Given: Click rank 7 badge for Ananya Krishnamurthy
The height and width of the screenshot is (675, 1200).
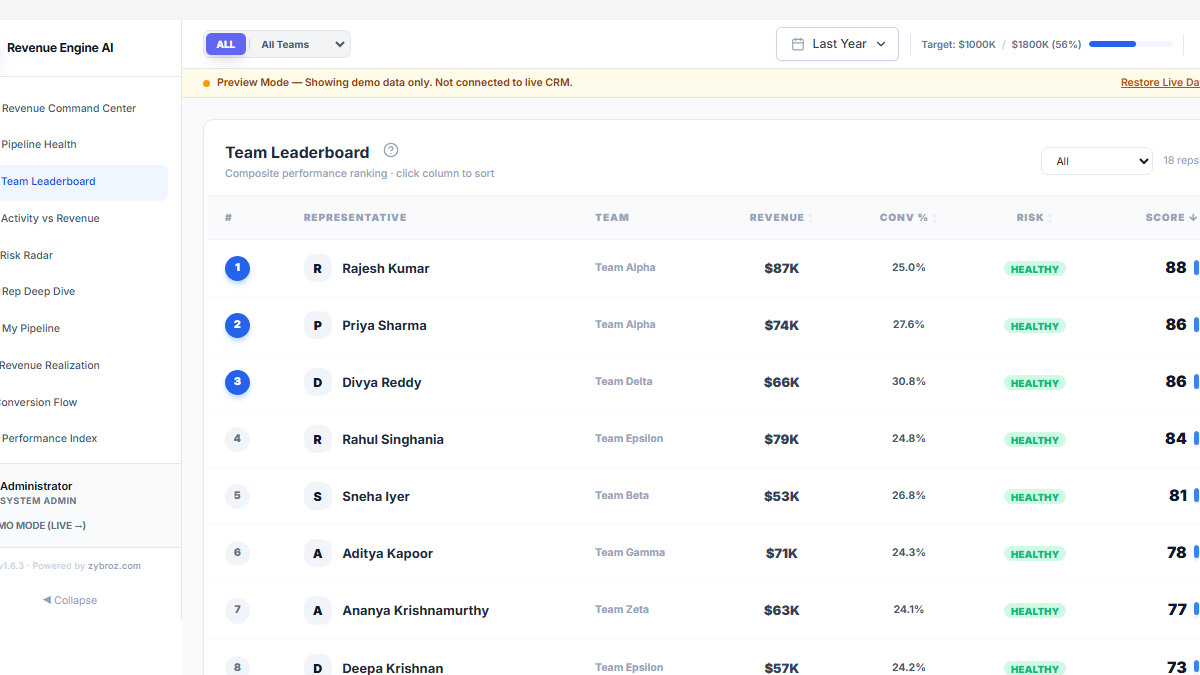Looking at the screenshot, I should [x=237, y=609].
